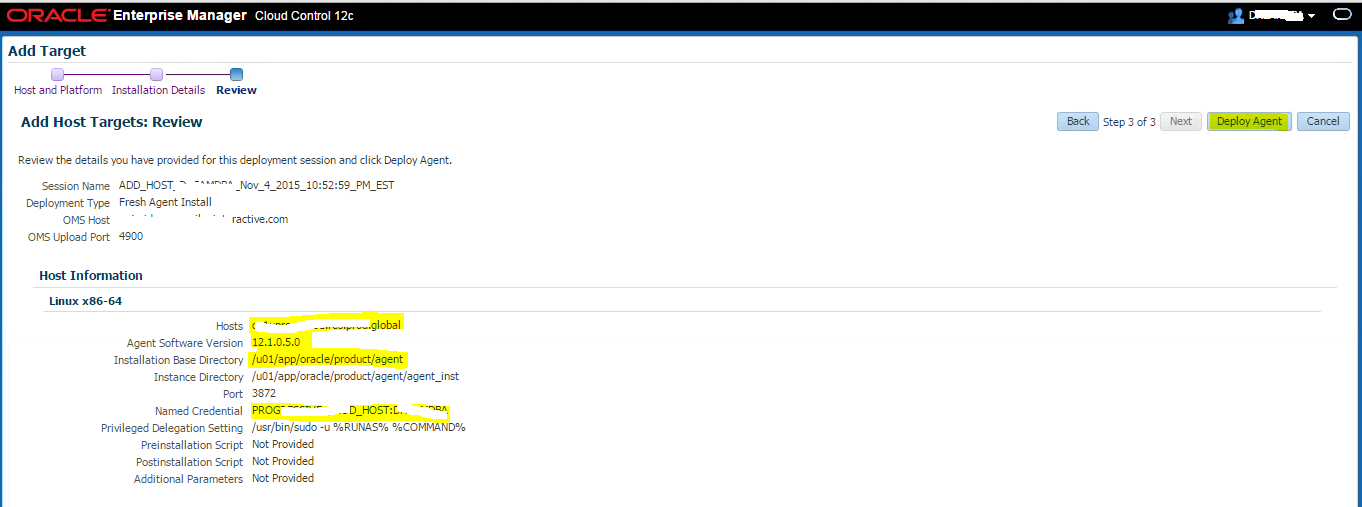Image resolution: width=1362 pixels, height=507 pixels.
Task: Click the Deployment Type label
Action: coord(68,203)
